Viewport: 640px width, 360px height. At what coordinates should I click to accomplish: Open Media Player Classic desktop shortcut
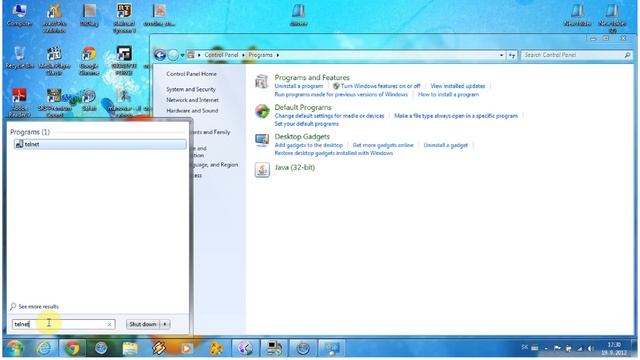pos(54,61)
